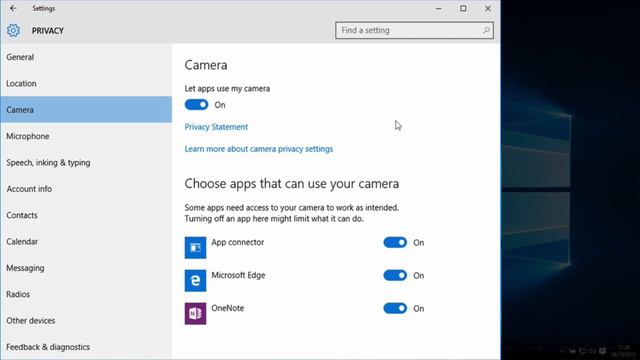Click the 'Choose apps that can use your camera' heading
640x360 pixels.
[x=292, y=184]
